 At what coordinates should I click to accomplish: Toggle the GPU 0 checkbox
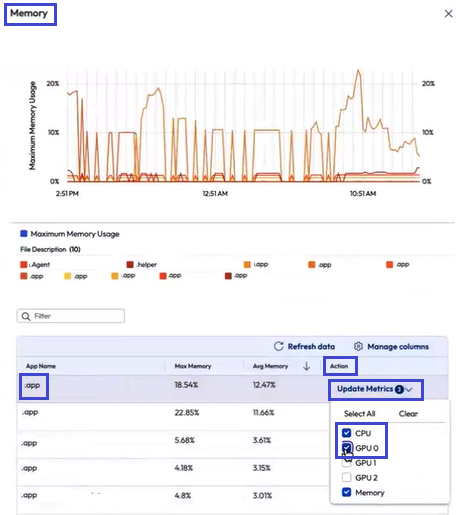point(347,448)
